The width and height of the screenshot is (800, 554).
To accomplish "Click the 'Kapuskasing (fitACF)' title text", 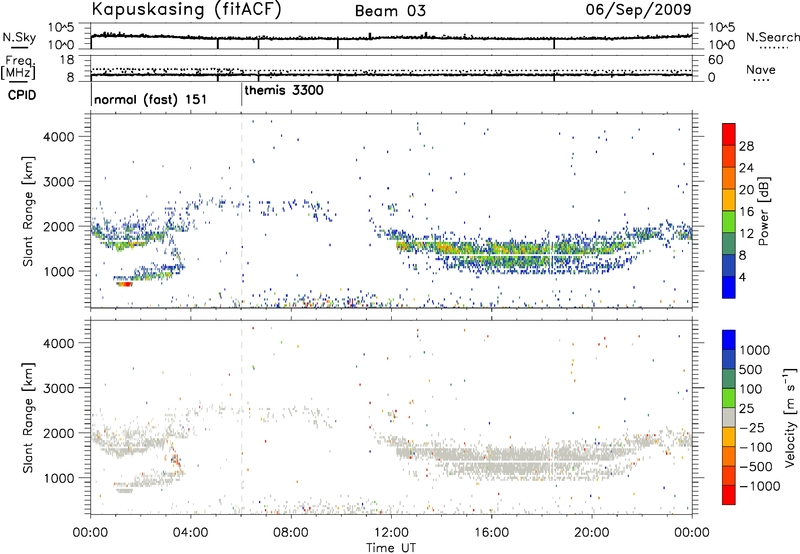I will (187, 9).
